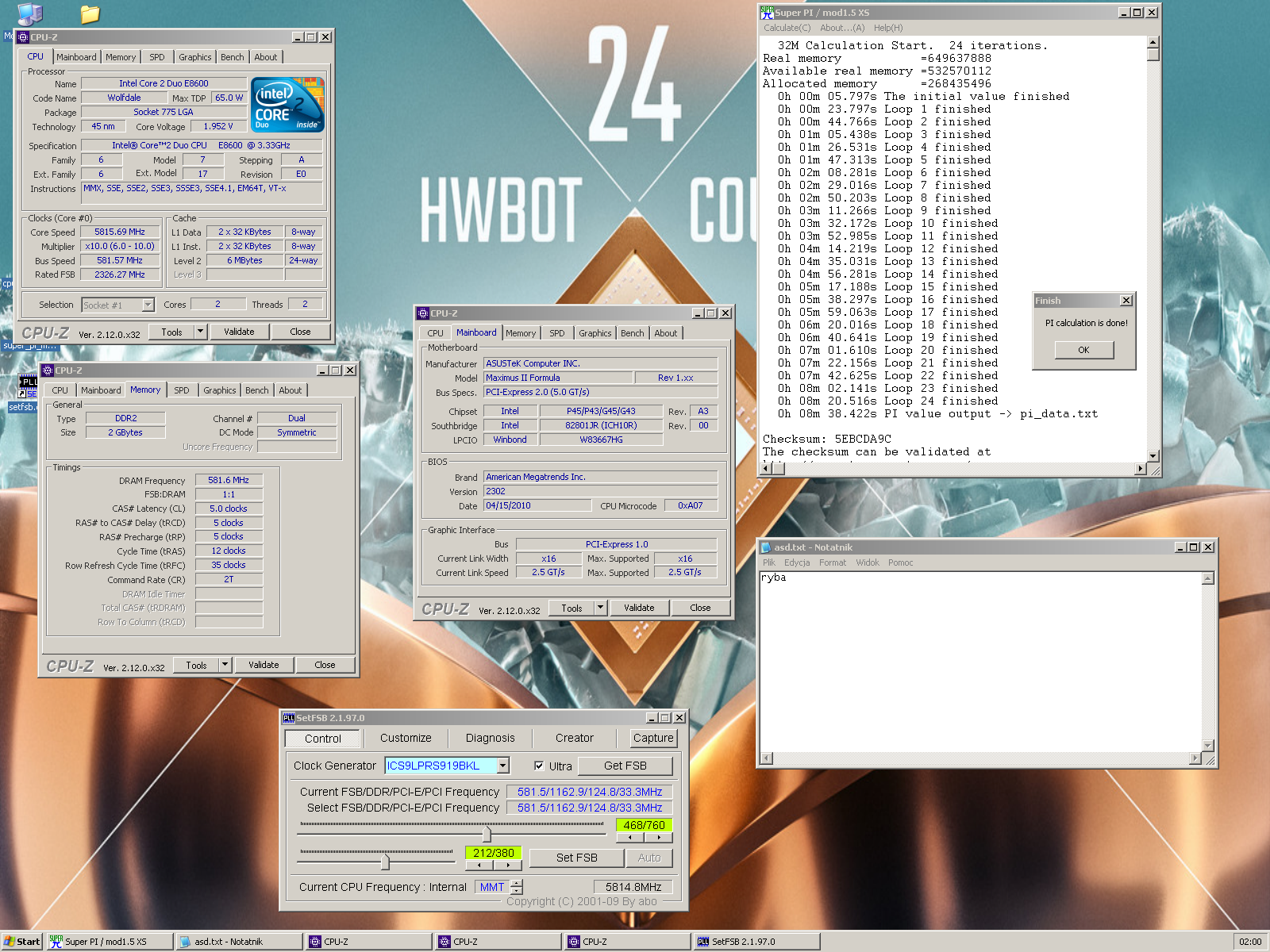Viewport: 1270px width, 952px height.
Task: Click the SetFSB title bar PLL icon
Action: coord(289,718)
